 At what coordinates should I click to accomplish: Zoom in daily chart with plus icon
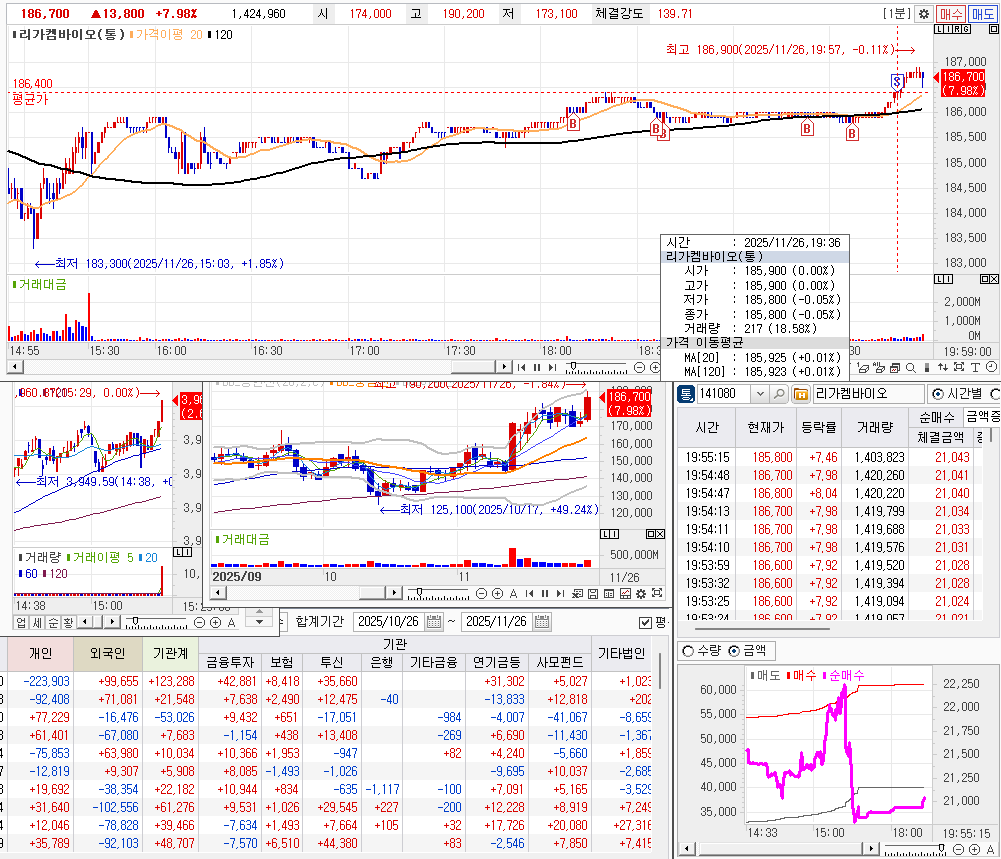point(497,594)
